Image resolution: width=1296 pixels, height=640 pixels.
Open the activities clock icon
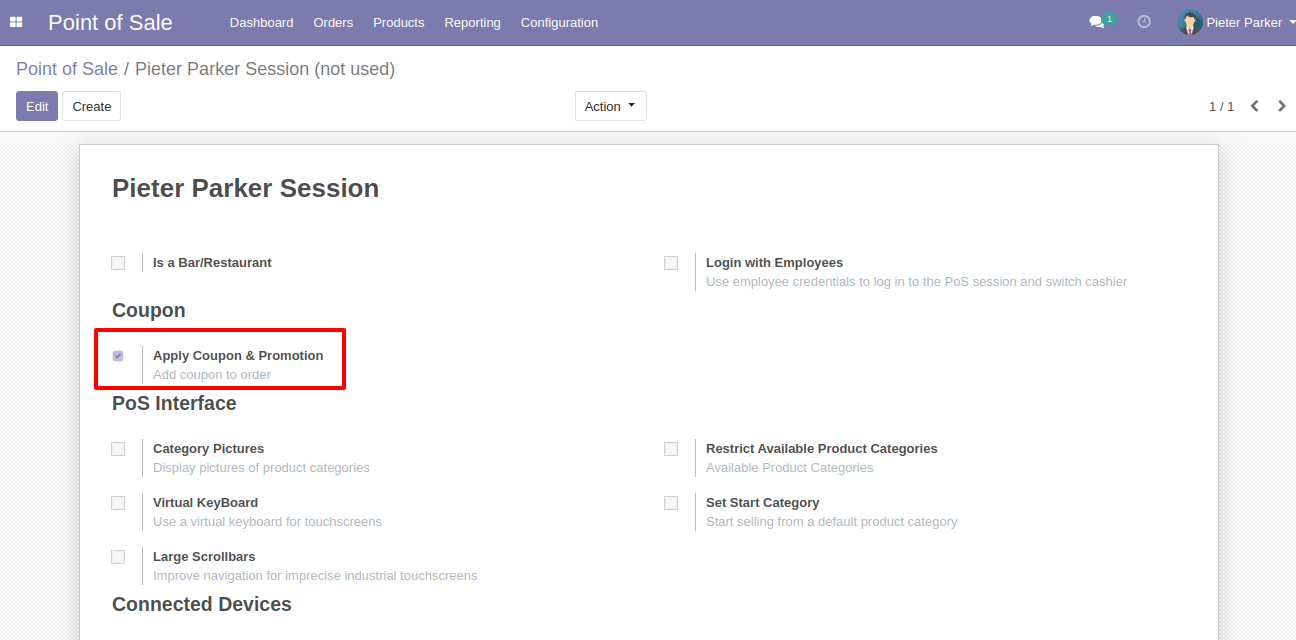1144,22
